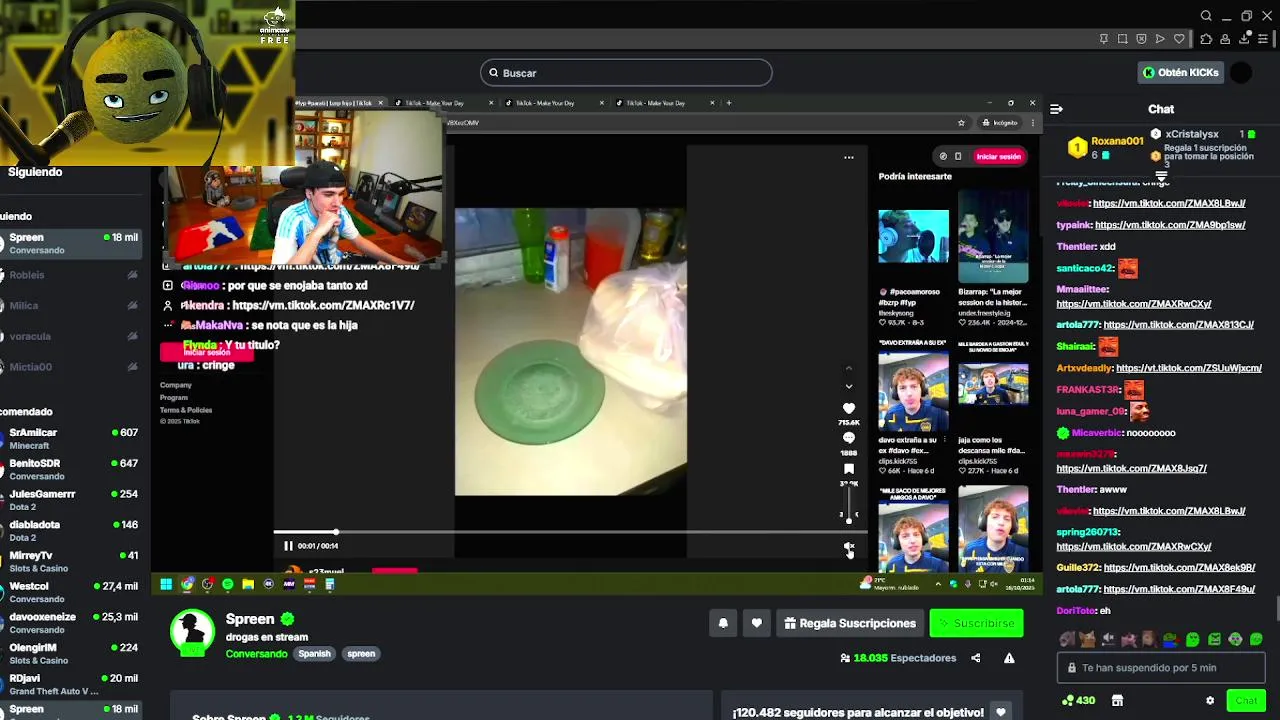Open the chat shop storefront icon
Image resolution: width=1280 pixels, height=720 pixels.
tap(1117, 700)
